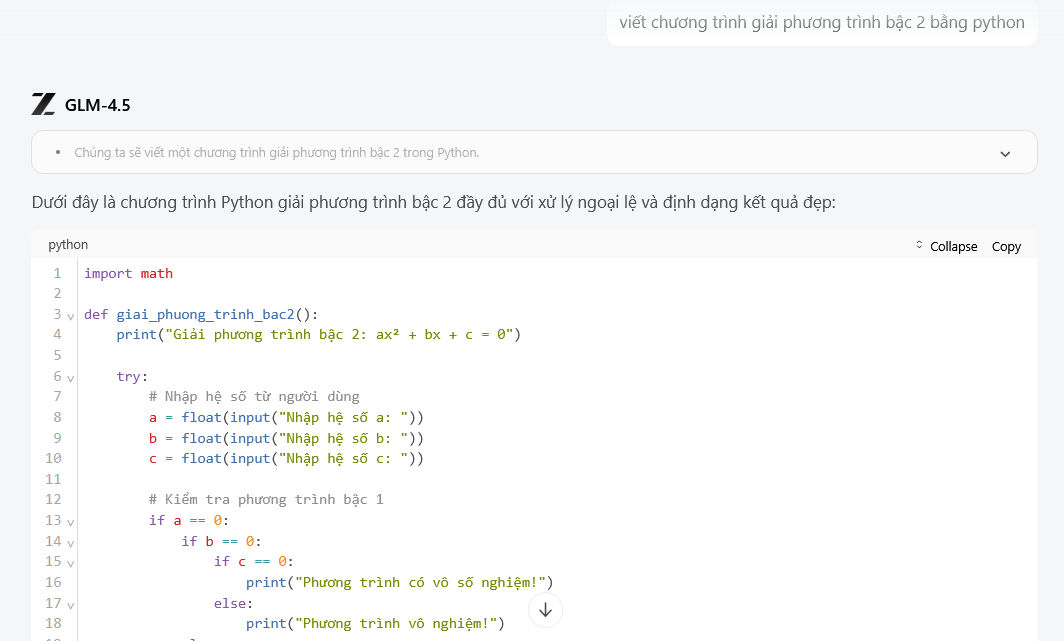Fold the try block at line 6

coord(70,378)
